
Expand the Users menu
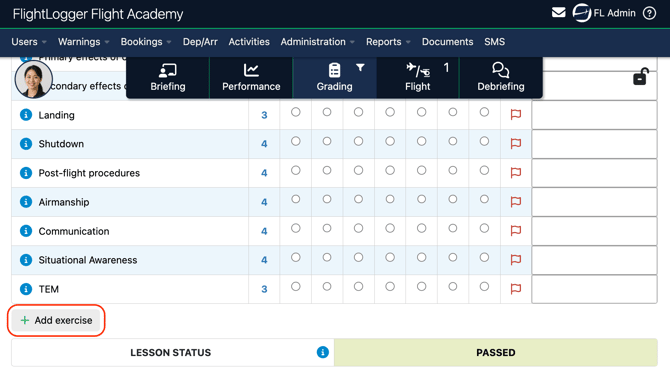[29, 42]
